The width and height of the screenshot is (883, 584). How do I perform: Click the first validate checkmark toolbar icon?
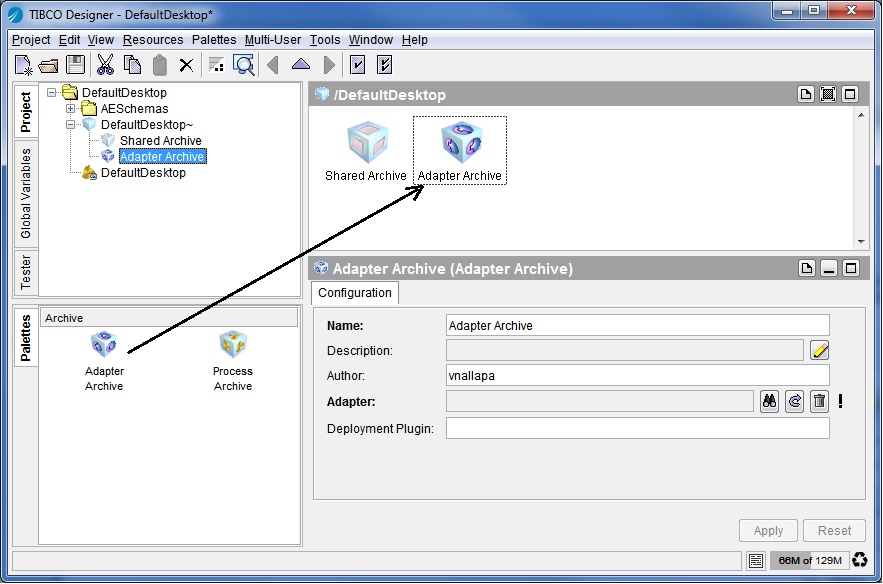[358, 65]
